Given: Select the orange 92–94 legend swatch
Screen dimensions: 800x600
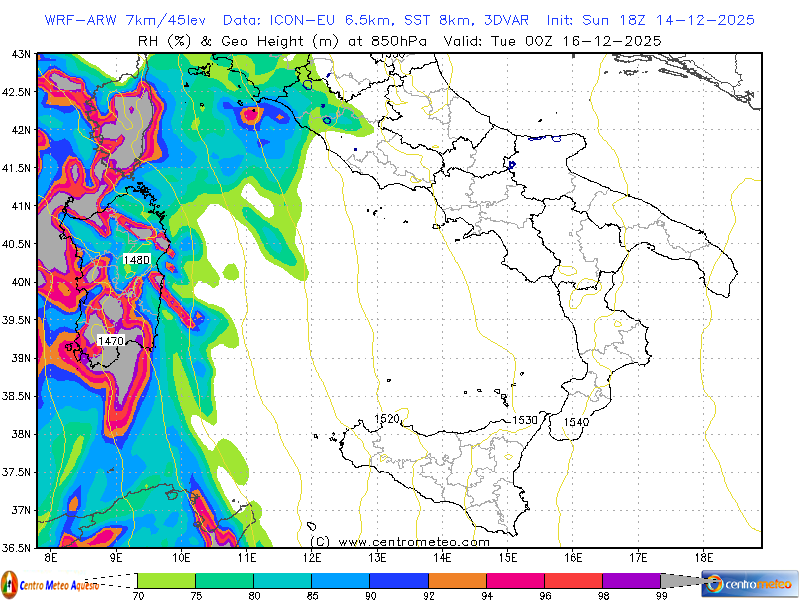Looking at the screenshot, I should pyautogui.click(x=457, y=580).
